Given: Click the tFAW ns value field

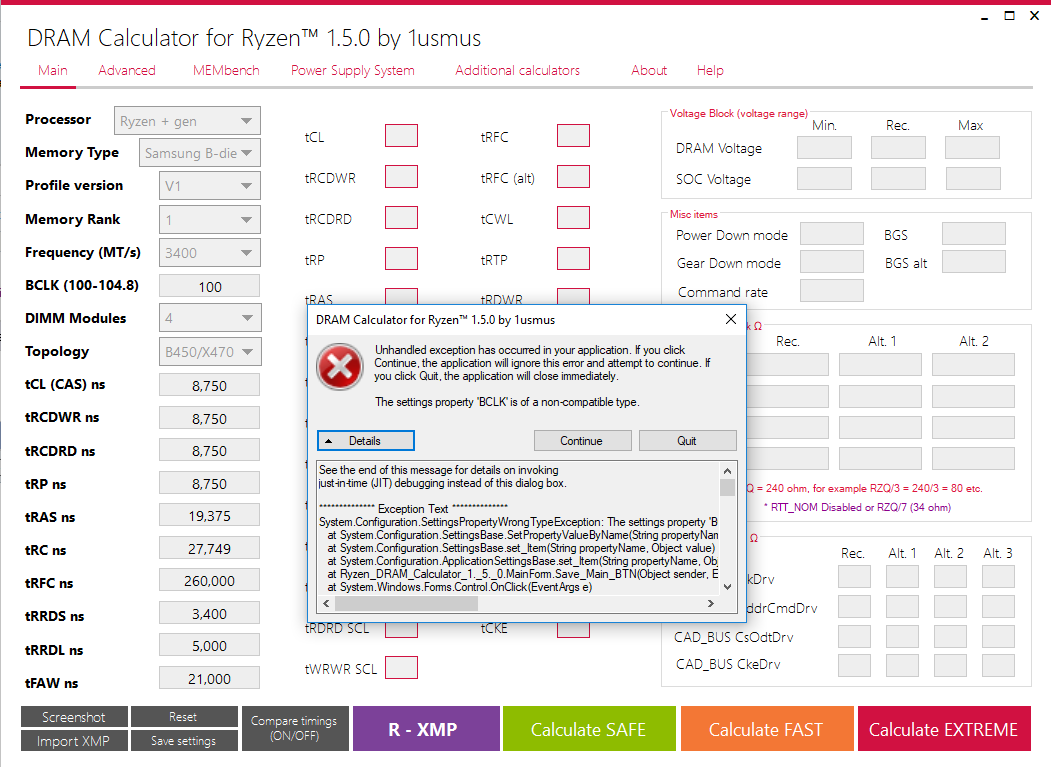Looking at the screenshot, I should (209, 678).
